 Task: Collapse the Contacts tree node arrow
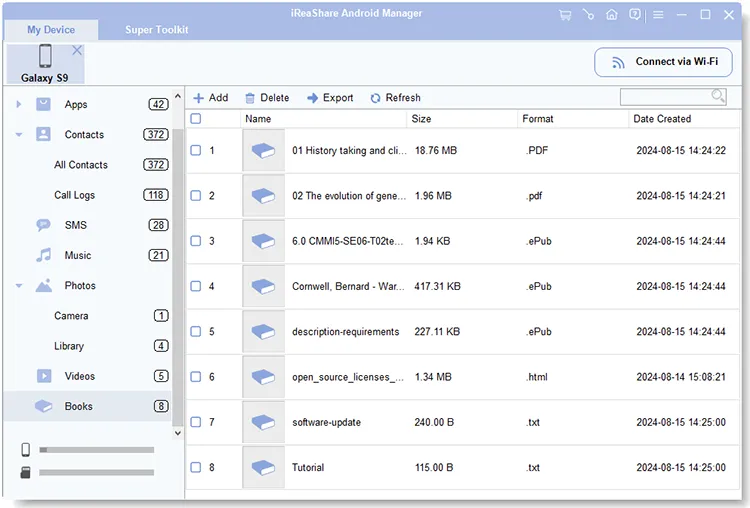[19, 134]
